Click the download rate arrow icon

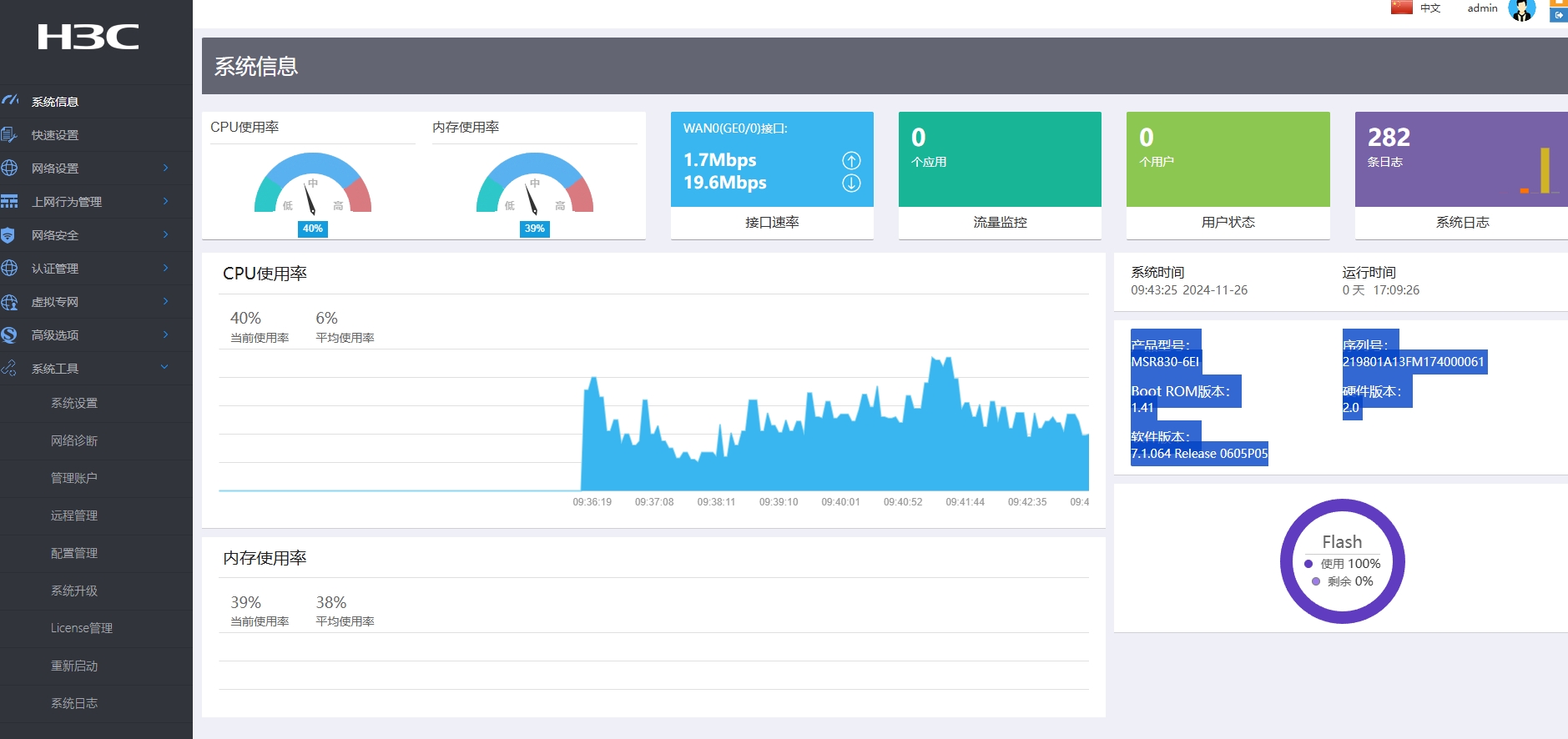point(850,183)
